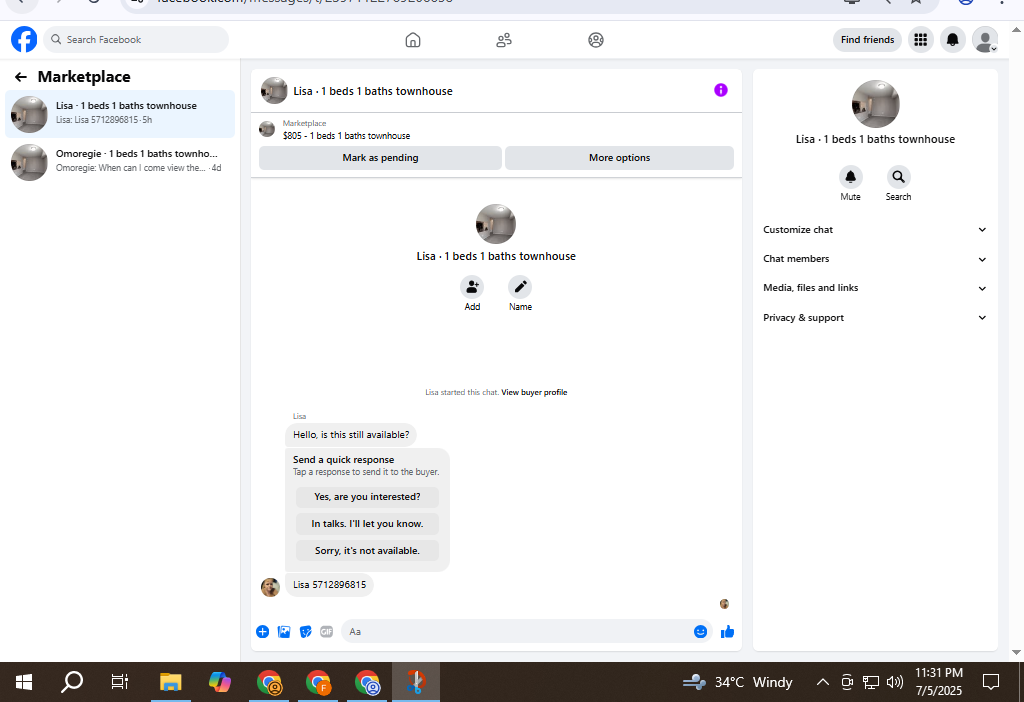The height and width of the screenshot is (702, 1024).
Task: Open the View buyer profile link
Action: 534,392
